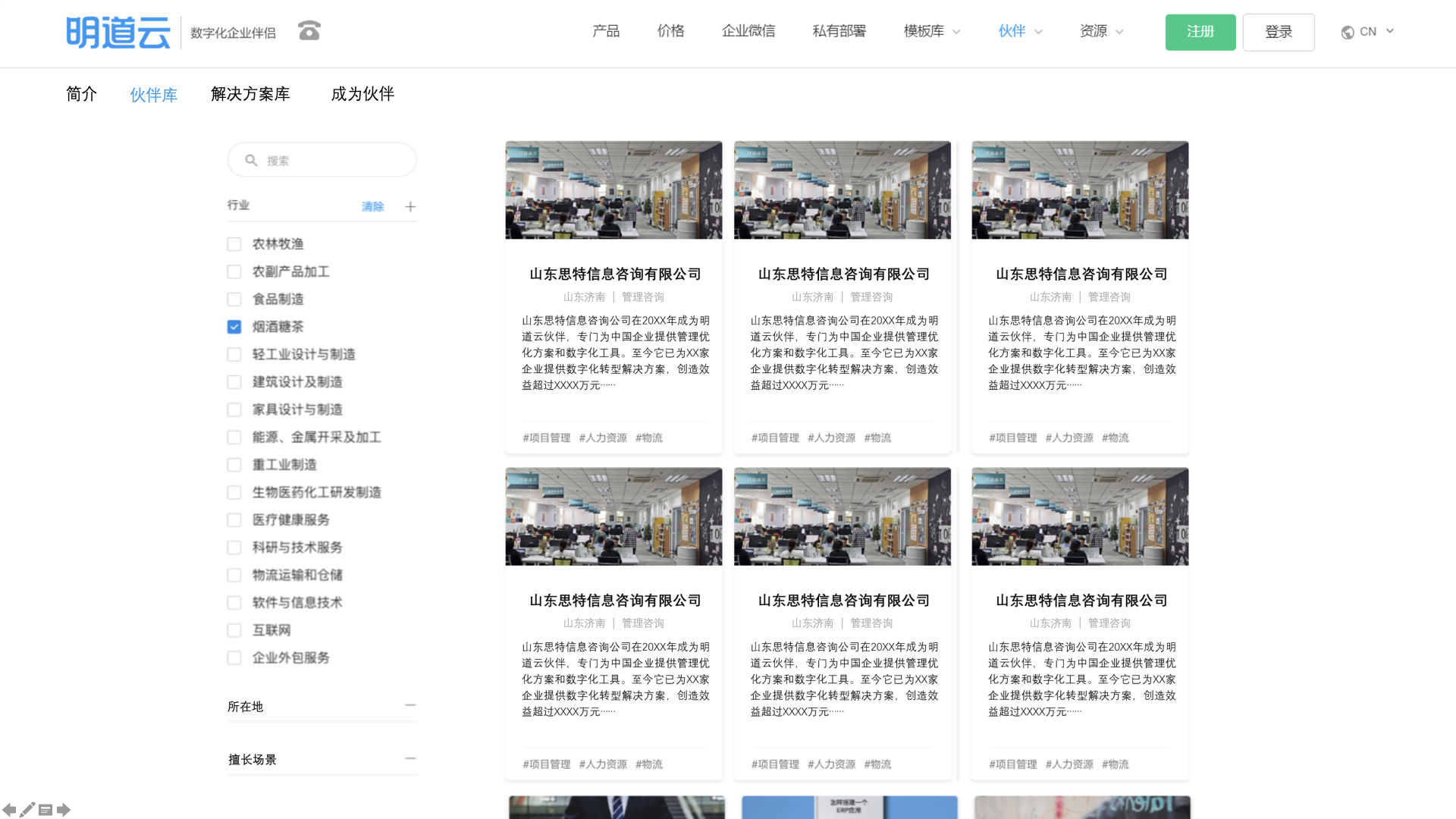This screenshot has height=819, width=1456.
Task: Expand the 所在地 filter section
Action: click(410, 705)
